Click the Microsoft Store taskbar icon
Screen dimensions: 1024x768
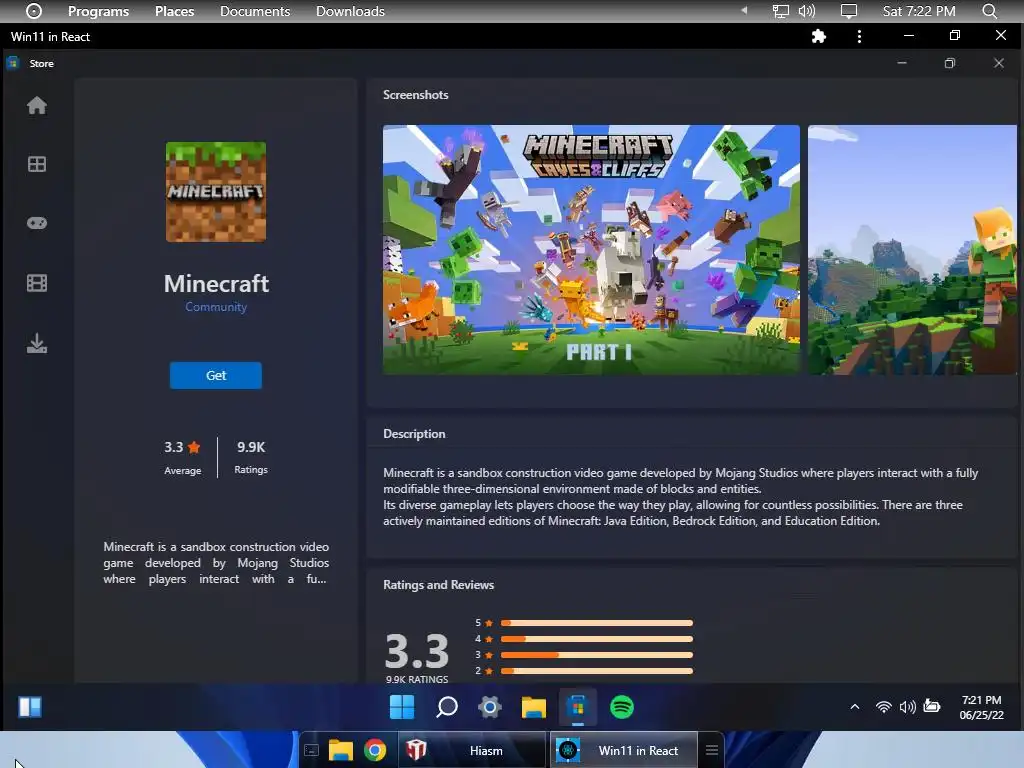pyautogui.click(x=577, y=707)
